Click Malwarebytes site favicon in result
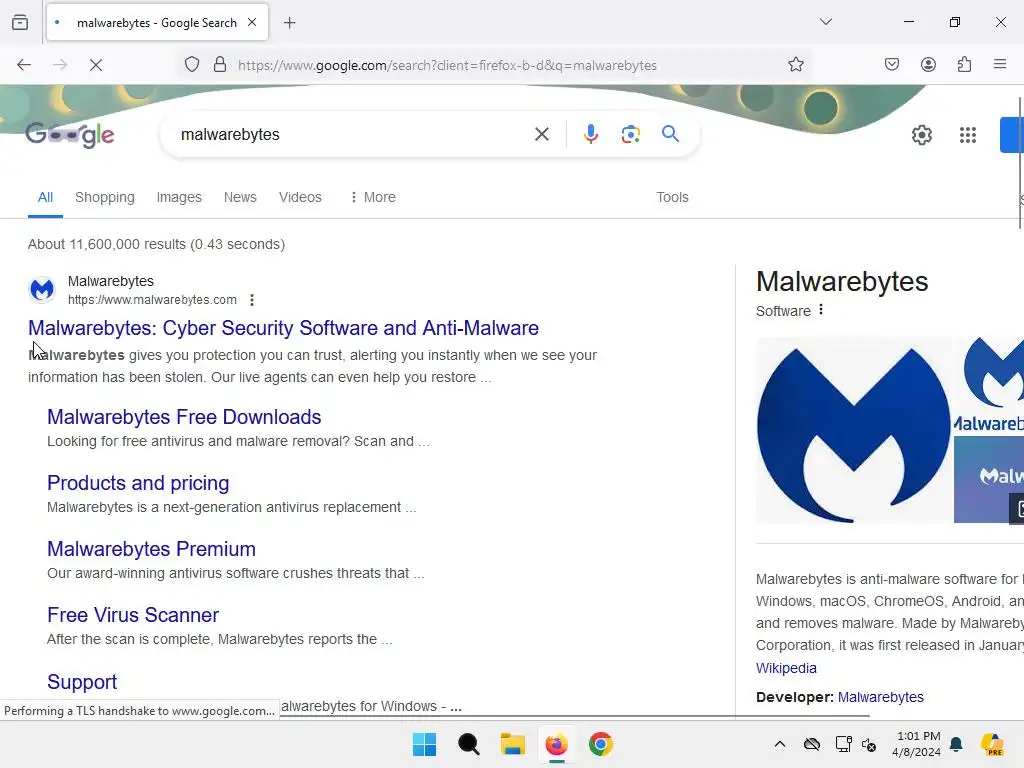 [x=42, y=289]
